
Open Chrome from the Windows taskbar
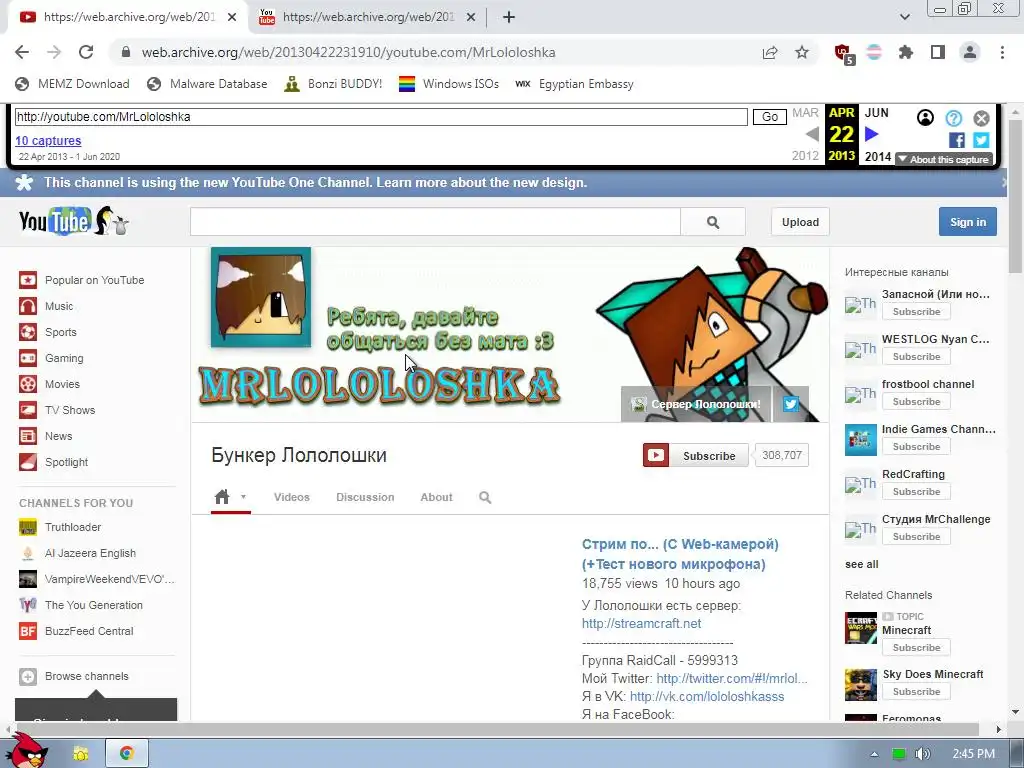point(127,753)
